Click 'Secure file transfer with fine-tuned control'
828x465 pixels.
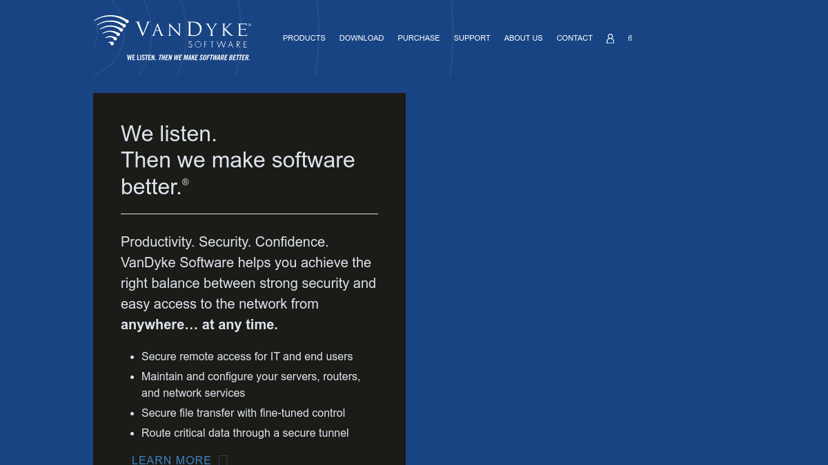(243, 413)
